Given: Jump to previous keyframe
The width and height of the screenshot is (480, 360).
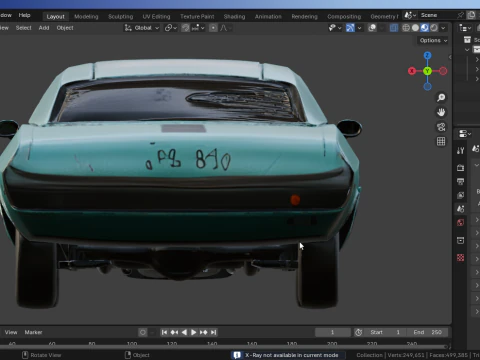Looking at the screenshot, I should tap(174, 332).
